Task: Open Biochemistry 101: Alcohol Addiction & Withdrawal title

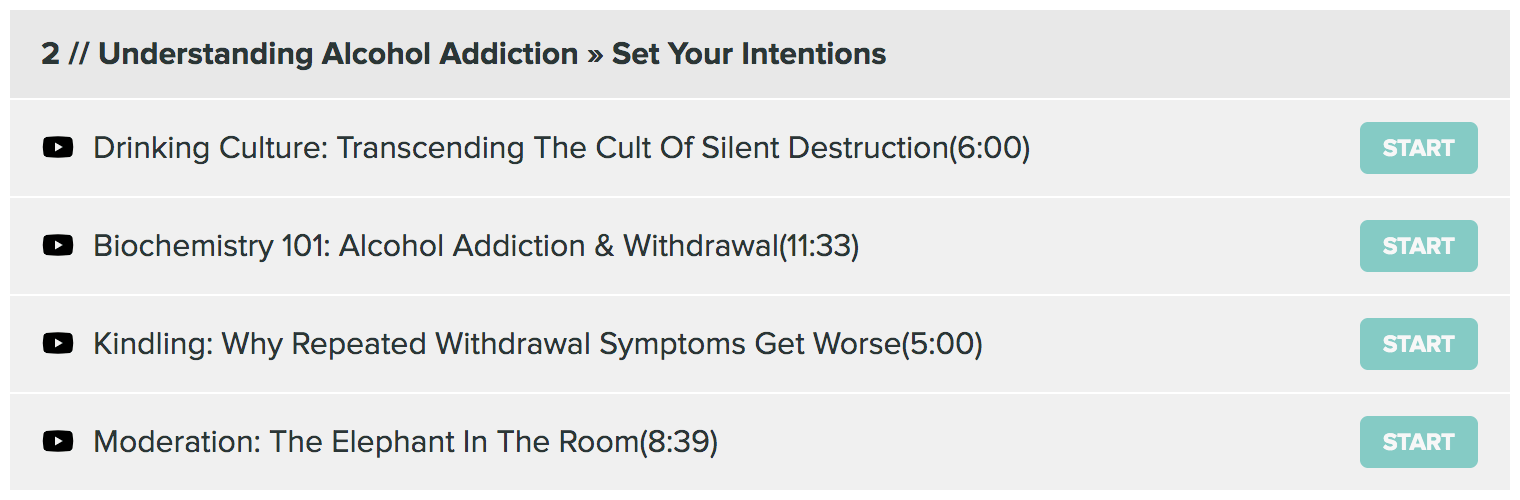Action: click(x=435, y=246)
